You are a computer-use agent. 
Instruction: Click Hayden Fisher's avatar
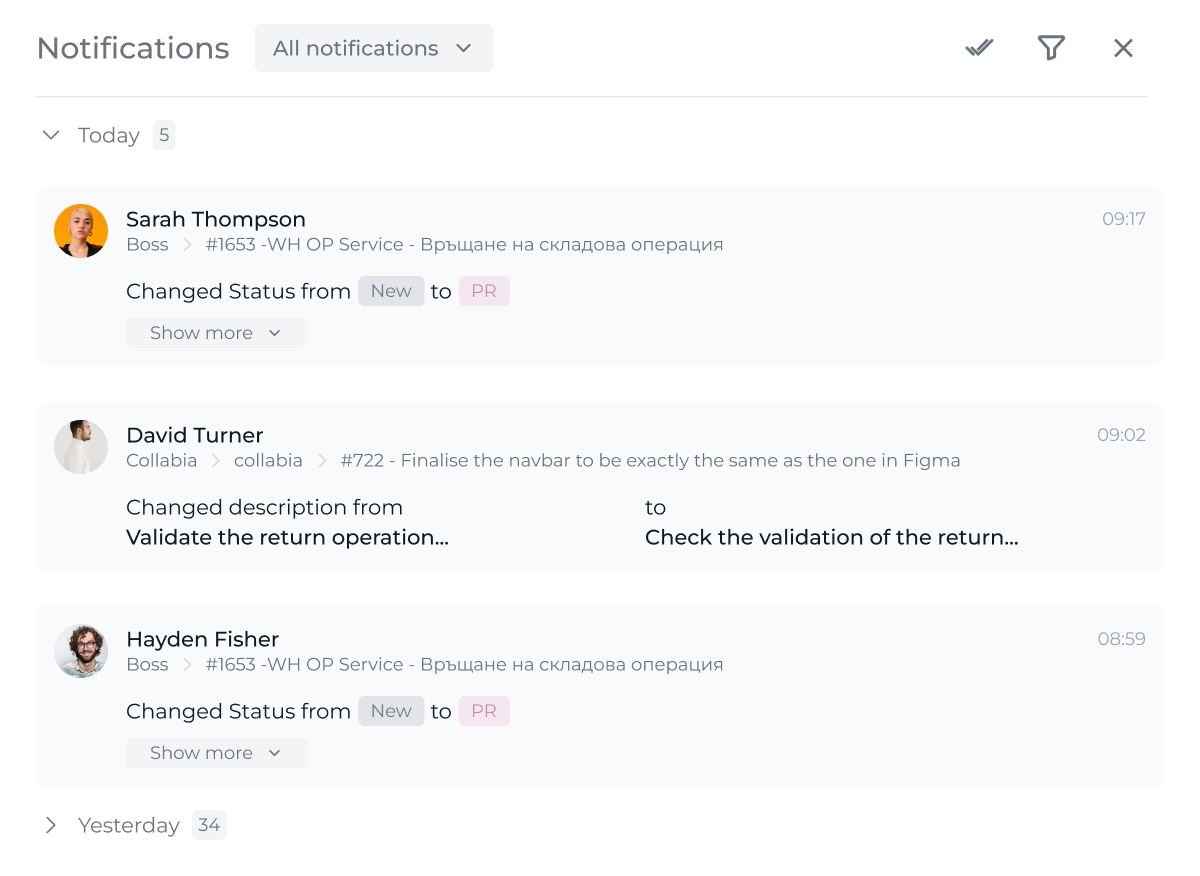tap(81, 650)
